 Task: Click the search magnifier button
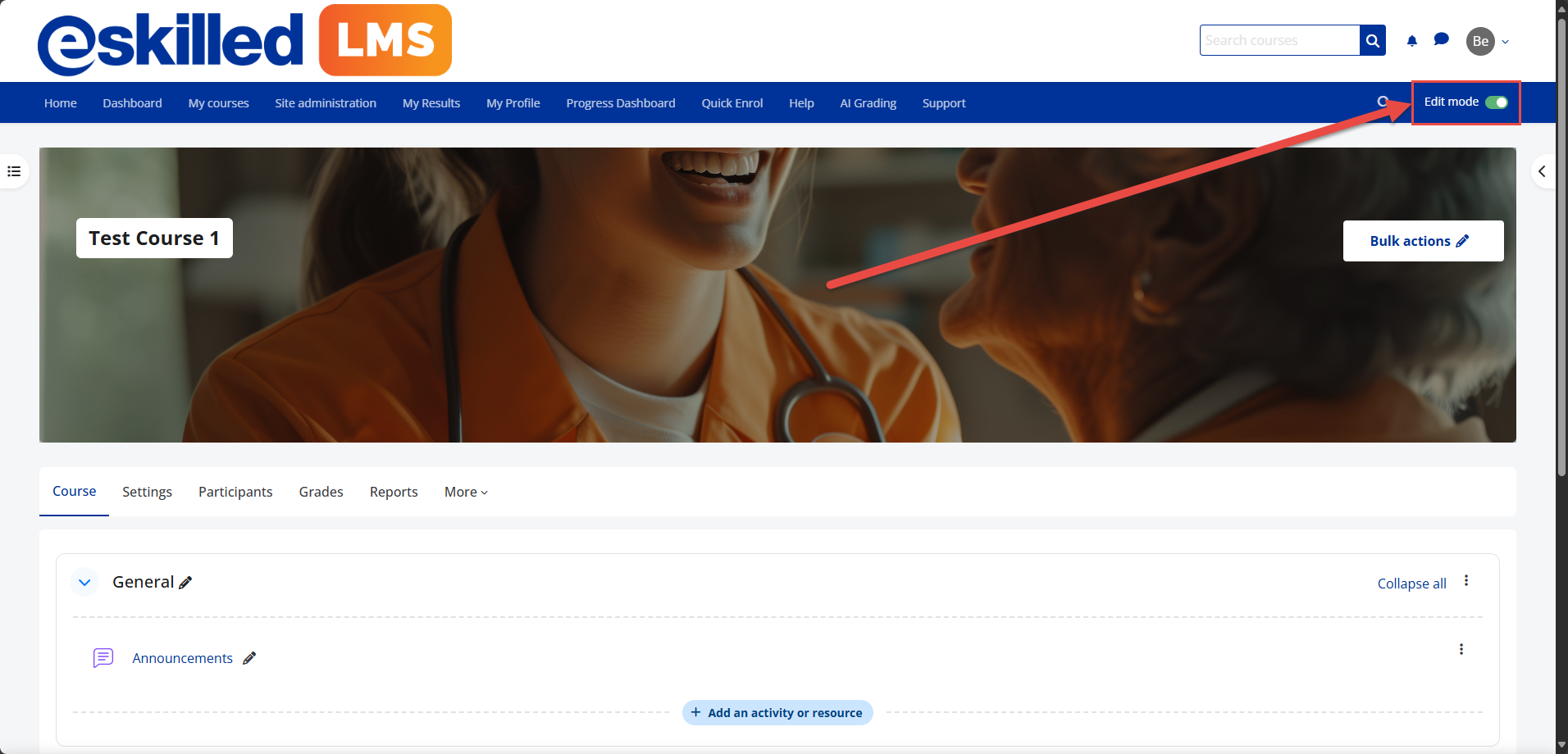[1373, 40]
